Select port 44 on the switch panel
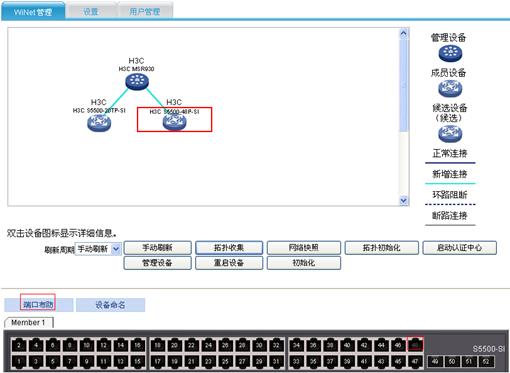The width and height of the screenshot is (510, 373). click(x=381, y=345)
